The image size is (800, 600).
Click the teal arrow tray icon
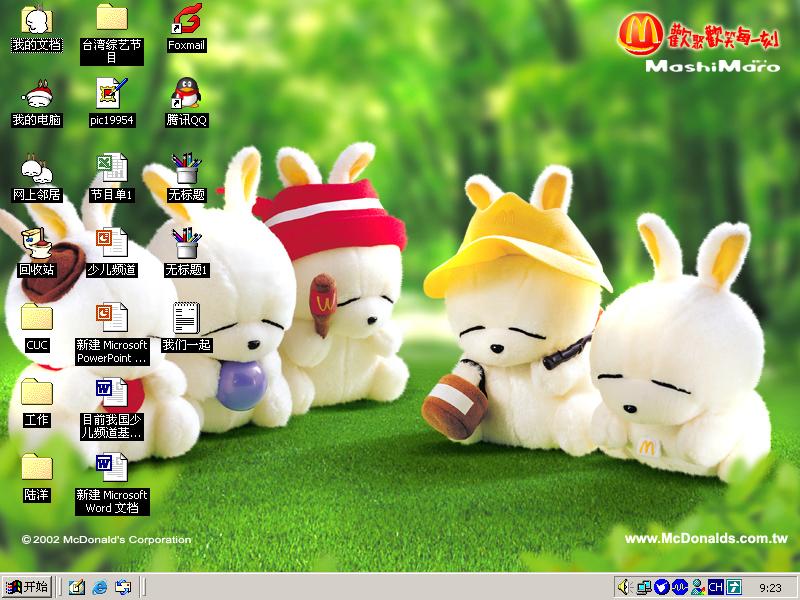(734, 588)
